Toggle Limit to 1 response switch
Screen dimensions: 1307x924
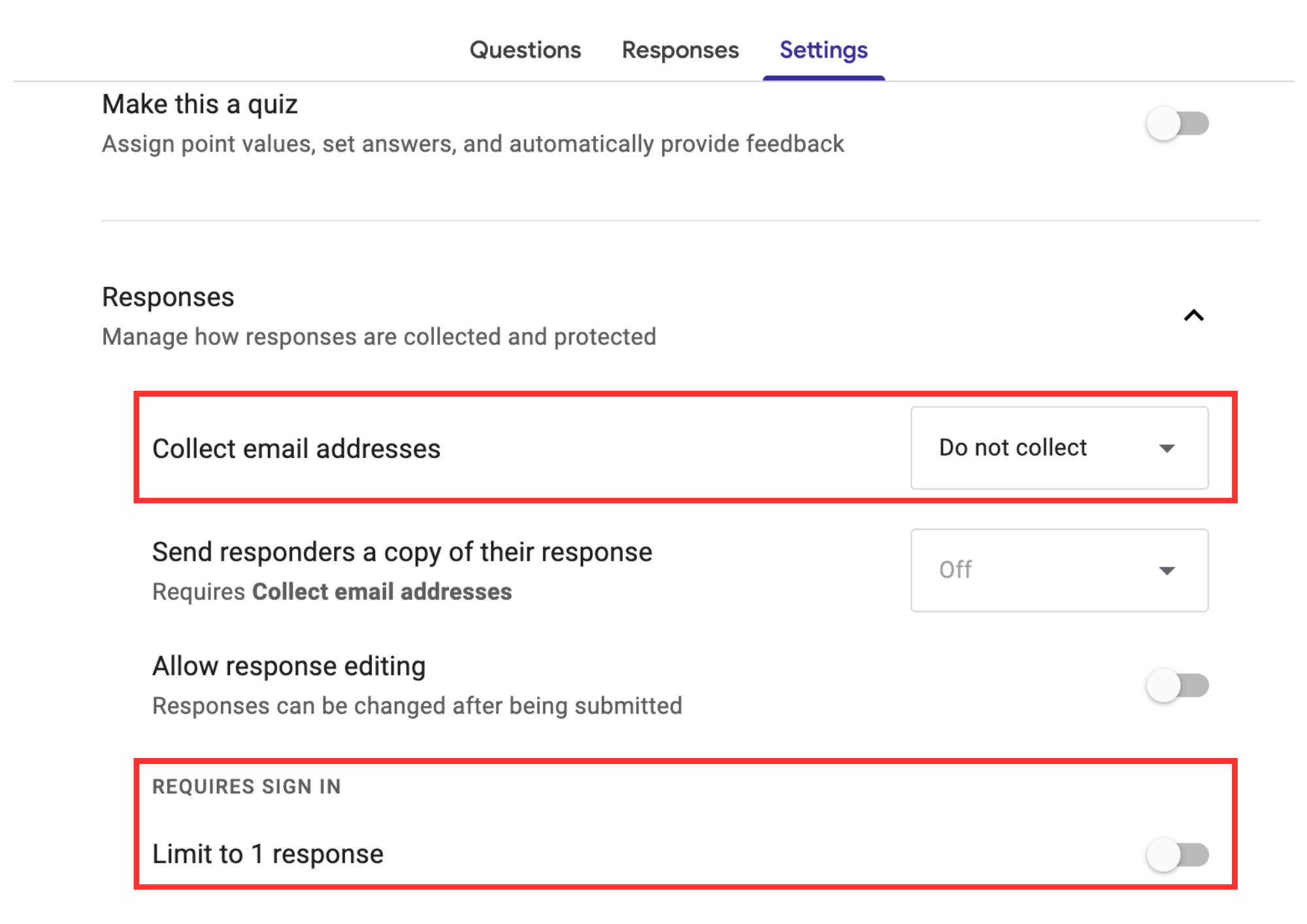(1178, 855)
